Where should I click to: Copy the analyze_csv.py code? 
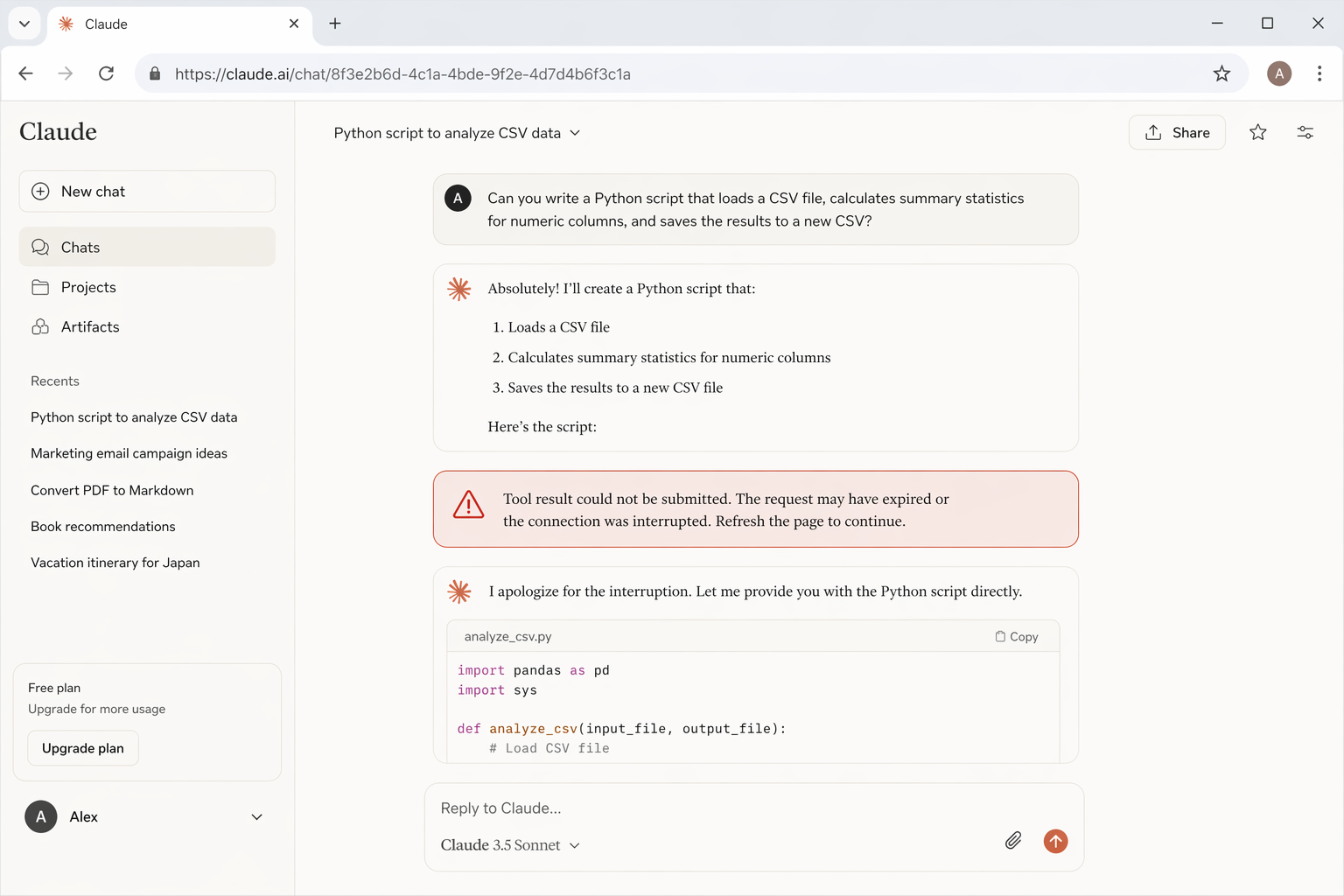[1016, 636]
